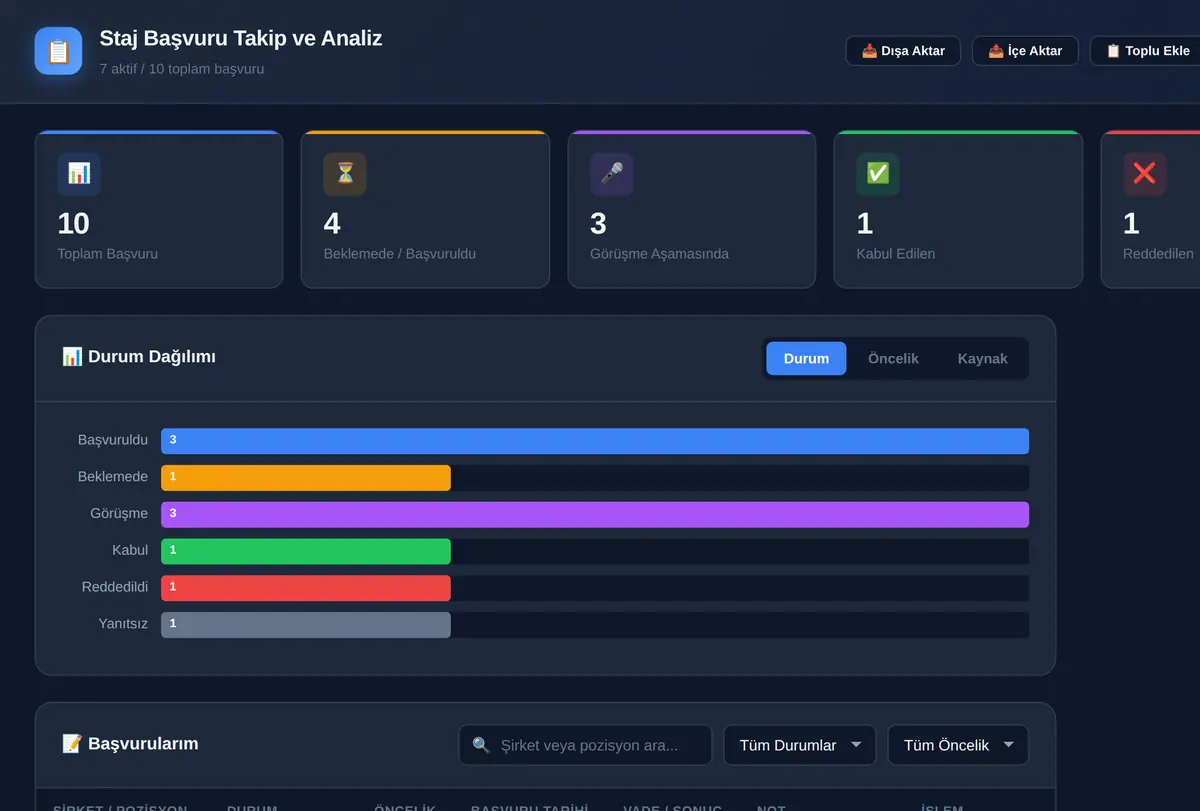Click the microphone icon on Görüşme Aşamasında card
Image resolution: width=1200 pixels, height=811 pixels.
pyautogui.click(x=612, y=174)
